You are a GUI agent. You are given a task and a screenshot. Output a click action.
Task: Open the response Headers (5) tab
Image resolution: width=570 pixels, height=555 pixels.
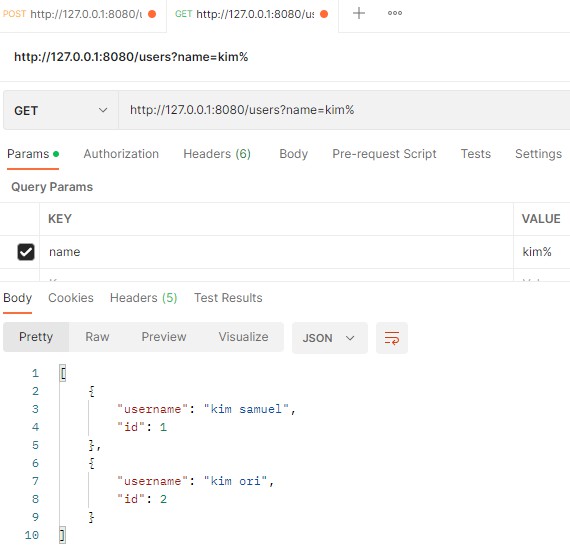(144, 298)
